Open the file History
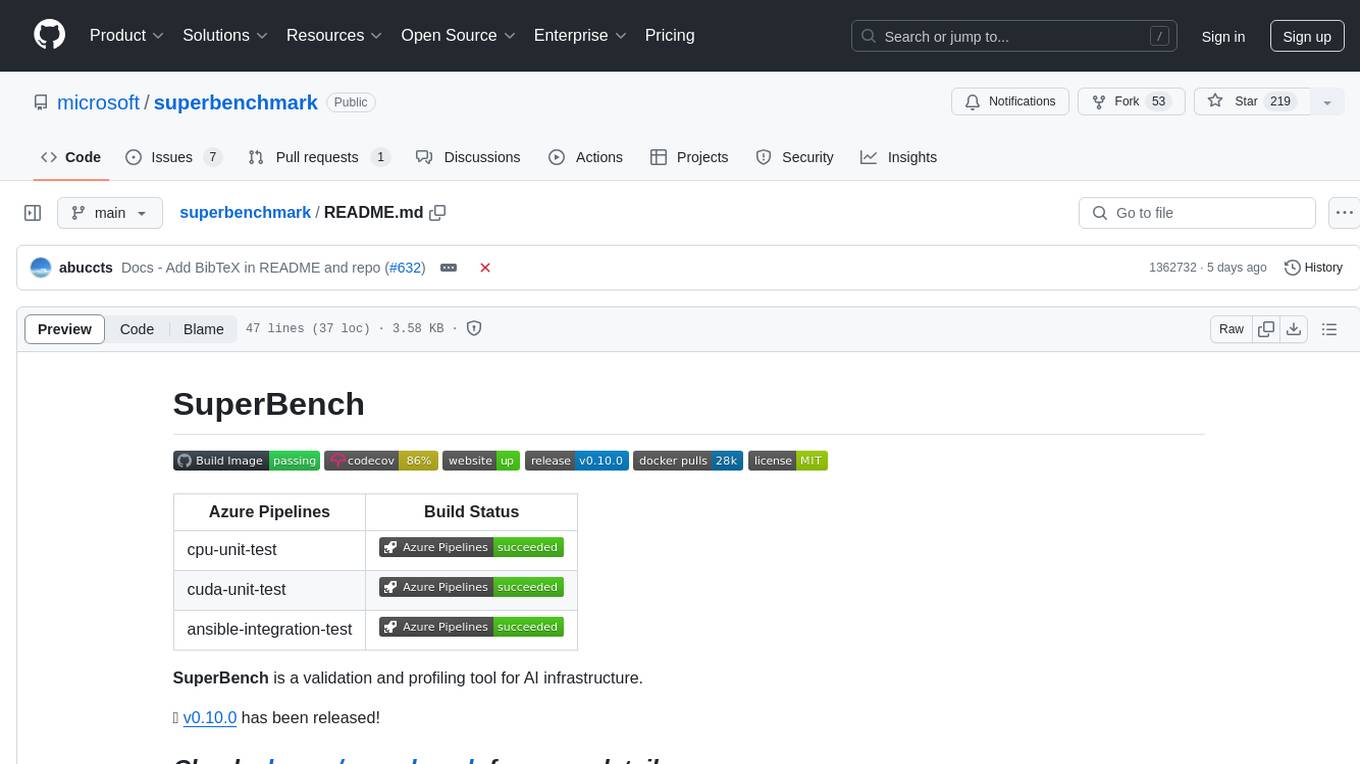Viewport: 1360px width, 764px height. click(1313, 268)
